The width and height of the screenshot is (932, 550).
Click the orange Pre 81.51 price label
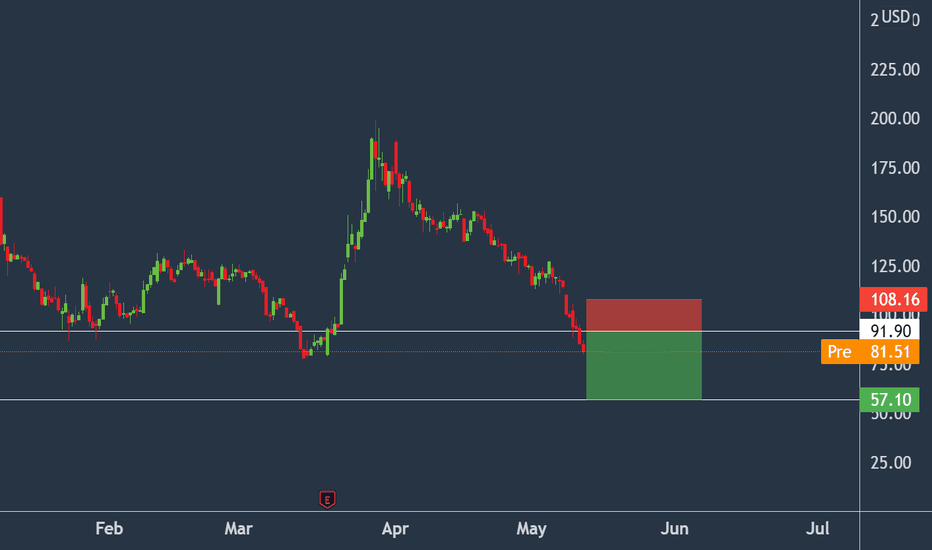coord(870,351)
